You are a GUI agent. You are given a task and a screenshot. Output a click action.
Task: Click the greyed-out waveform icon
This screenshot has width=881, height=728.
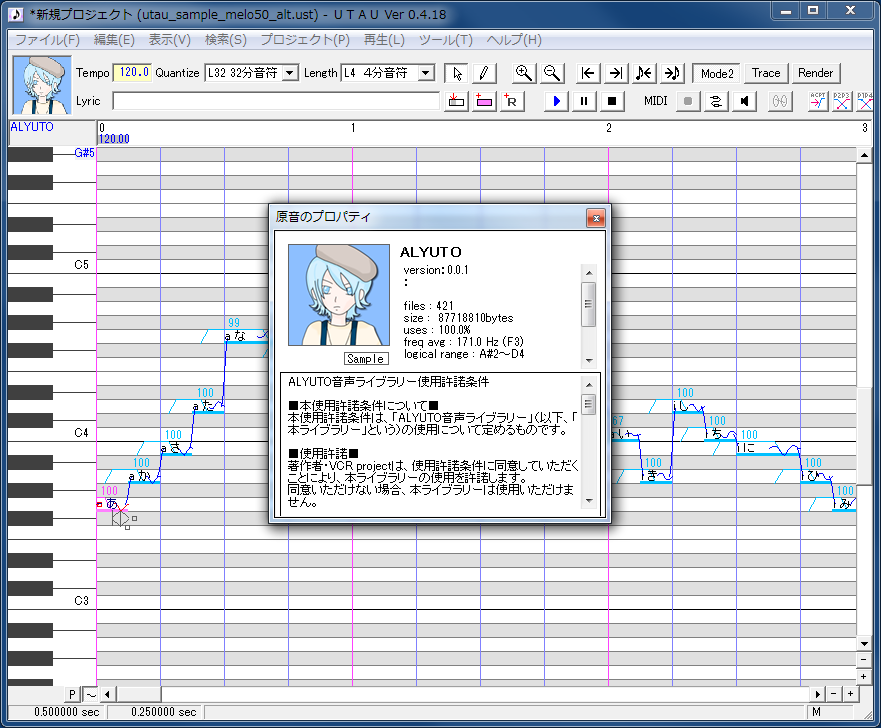click(x=780, y=101)
